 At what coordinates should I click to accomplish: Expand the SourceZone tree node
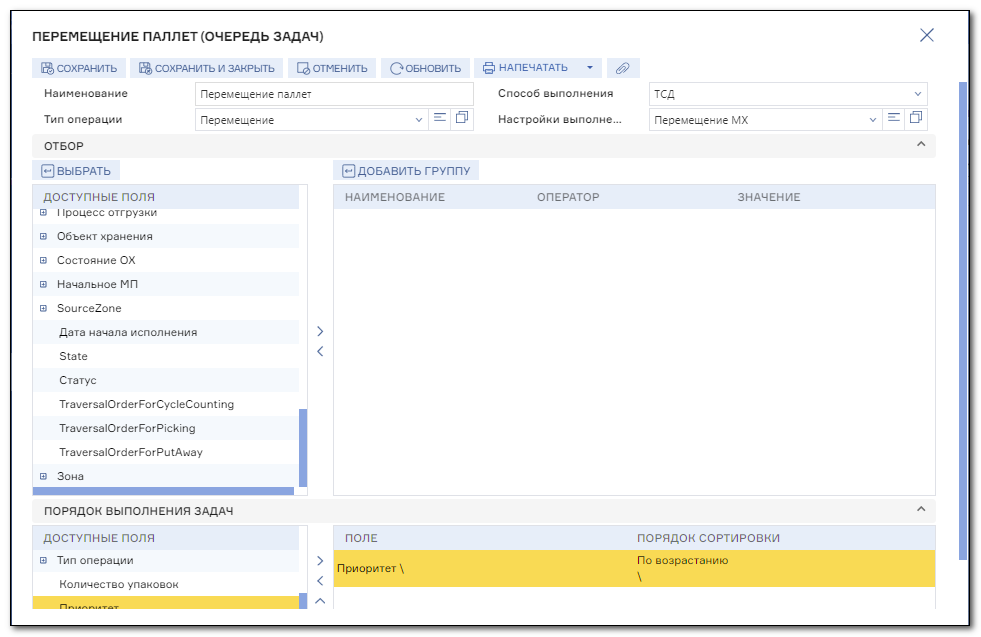click(x=43, y=308)
